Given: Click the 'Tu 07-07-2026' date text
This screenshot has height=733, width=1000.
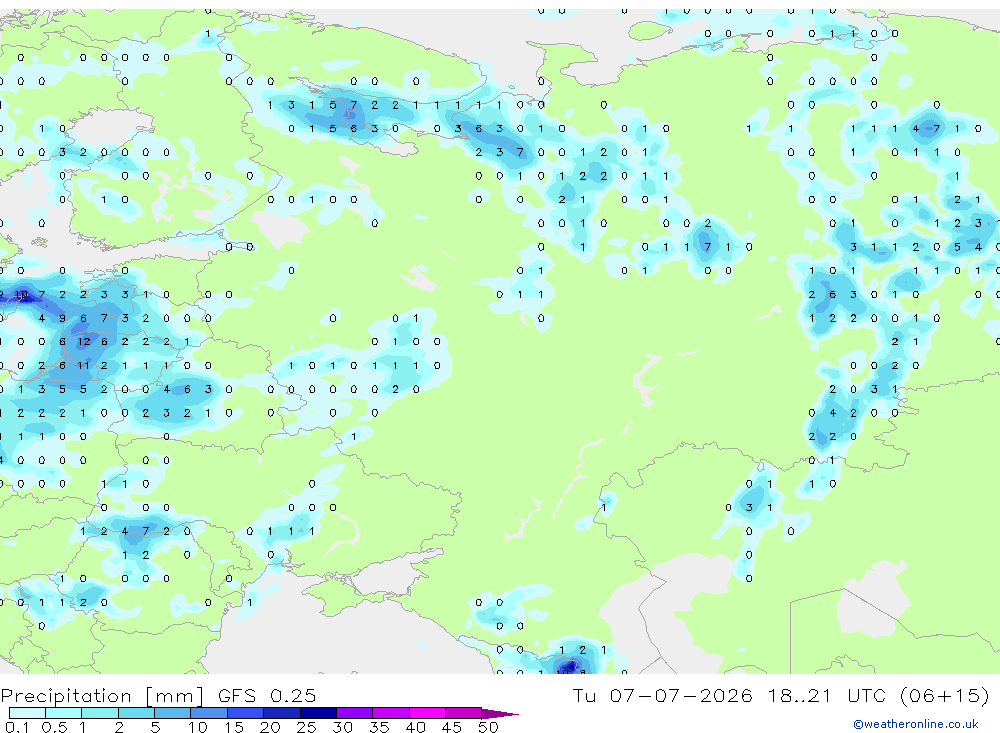Looking at the screenshot, I should (x=663, y=695).
